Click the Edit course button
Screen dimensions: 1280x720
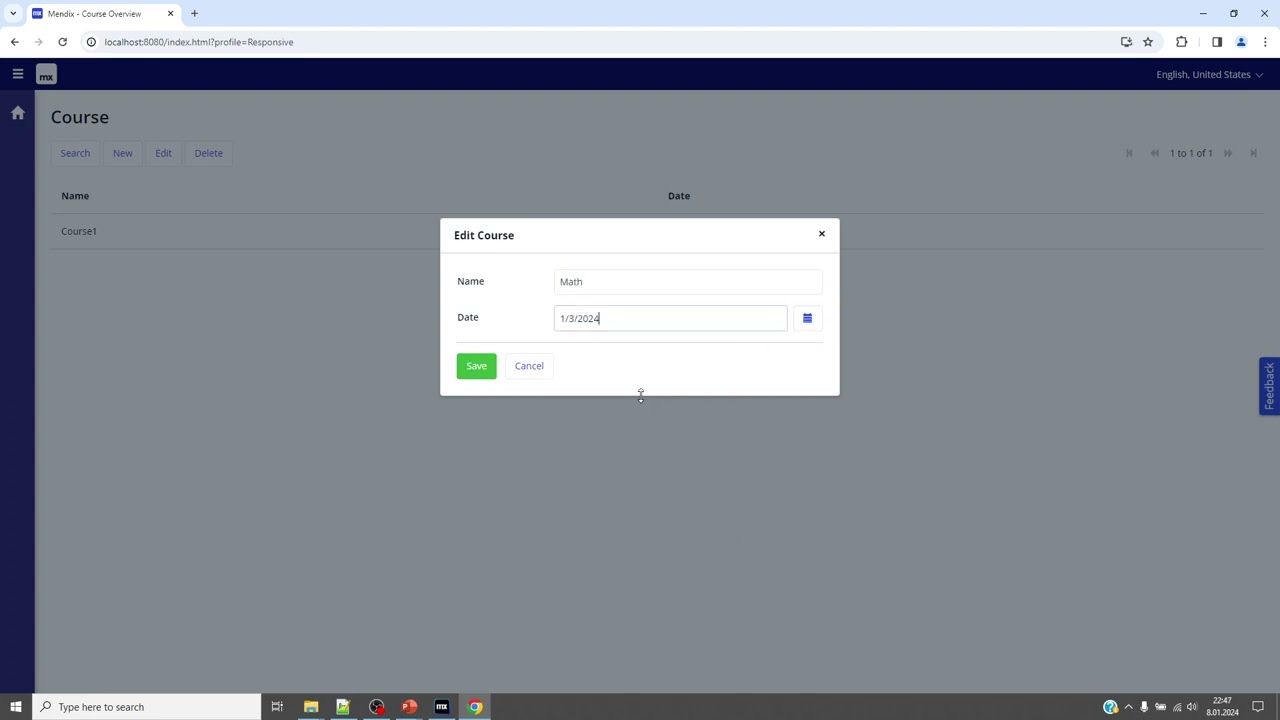[x=163, y=153]
